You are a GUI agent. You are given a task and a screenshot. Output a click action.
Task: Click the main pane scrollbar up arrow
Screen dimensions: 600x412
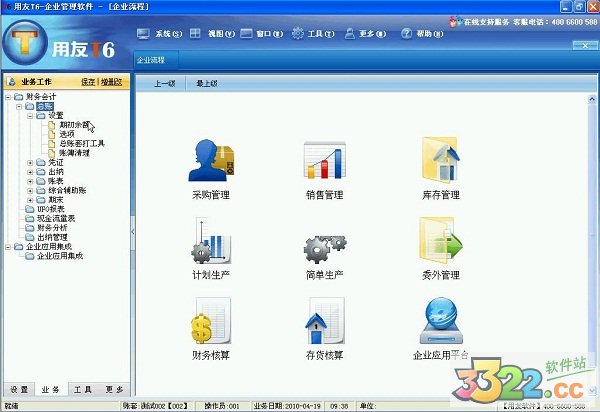(592, 99)
